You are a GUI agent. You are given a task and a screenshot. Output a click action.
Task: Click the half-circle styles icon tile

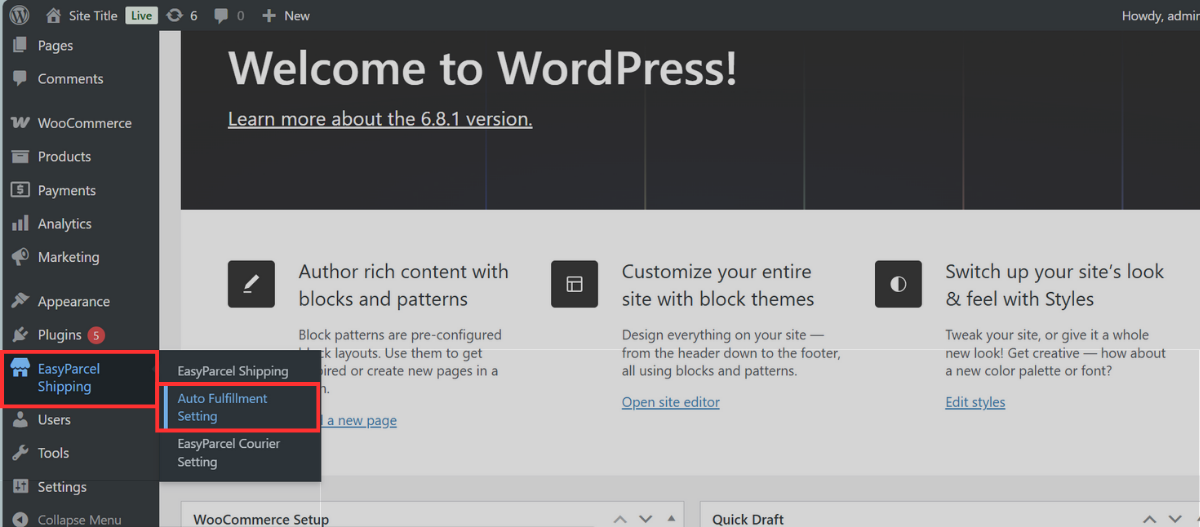(898, 284)
